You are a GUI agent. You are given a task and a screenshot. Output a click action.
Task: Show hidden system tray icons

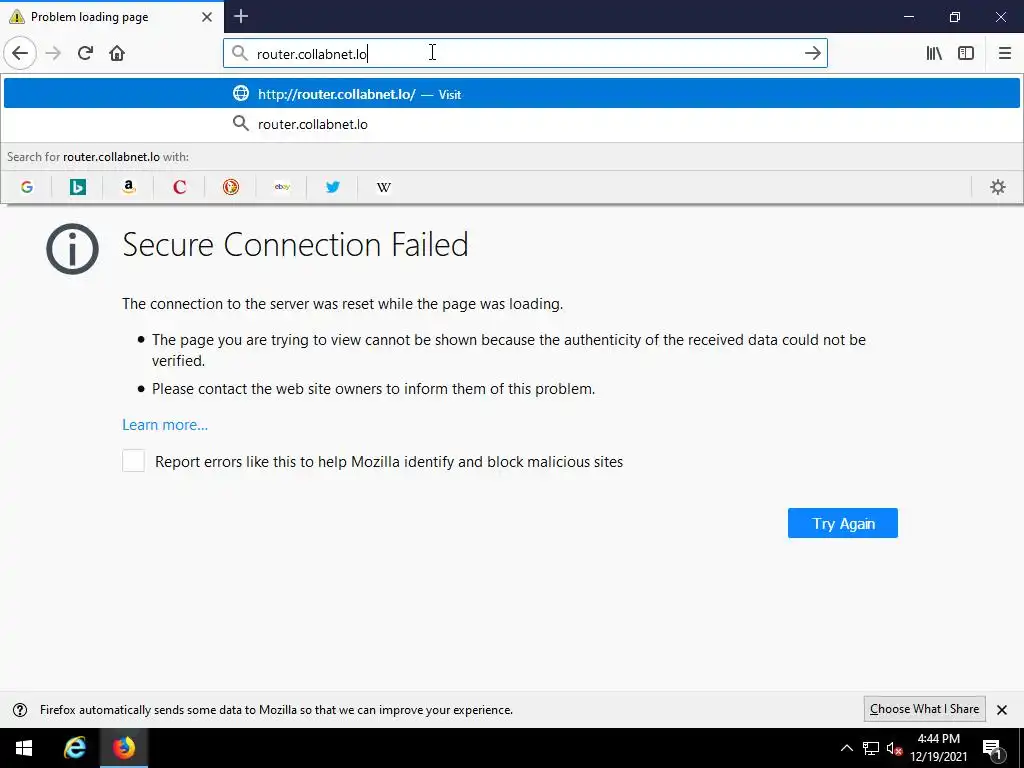(846, 748)
